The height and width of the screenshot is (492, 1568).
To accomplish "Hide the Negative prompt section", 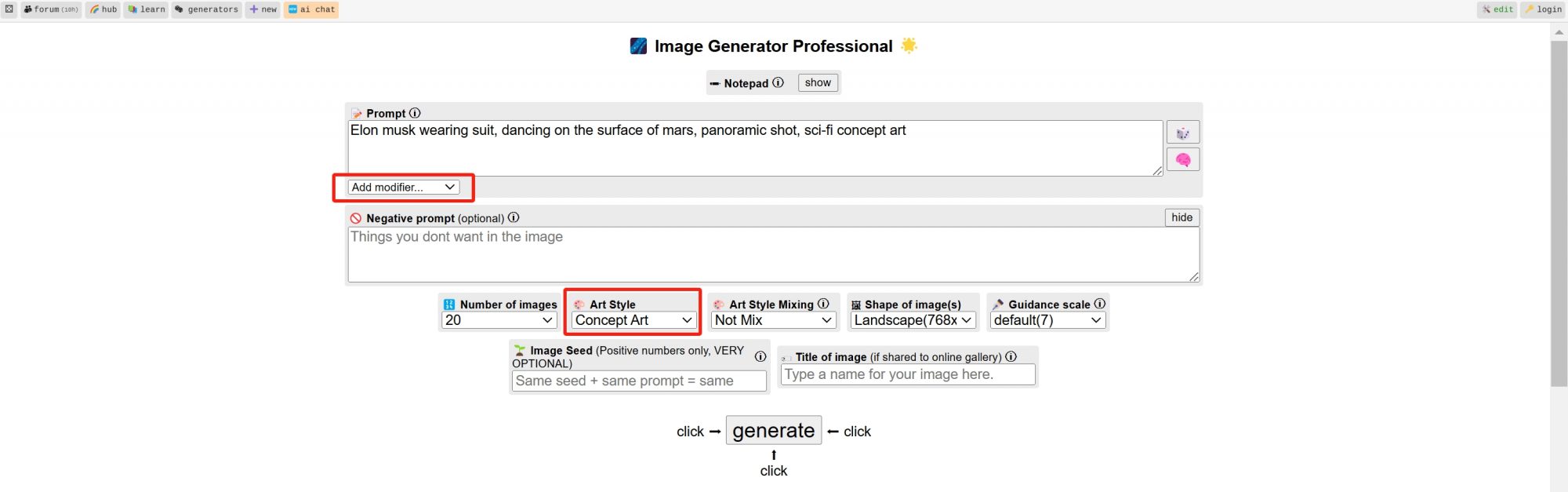I will pyautogui.click(x=1181, y=217).
